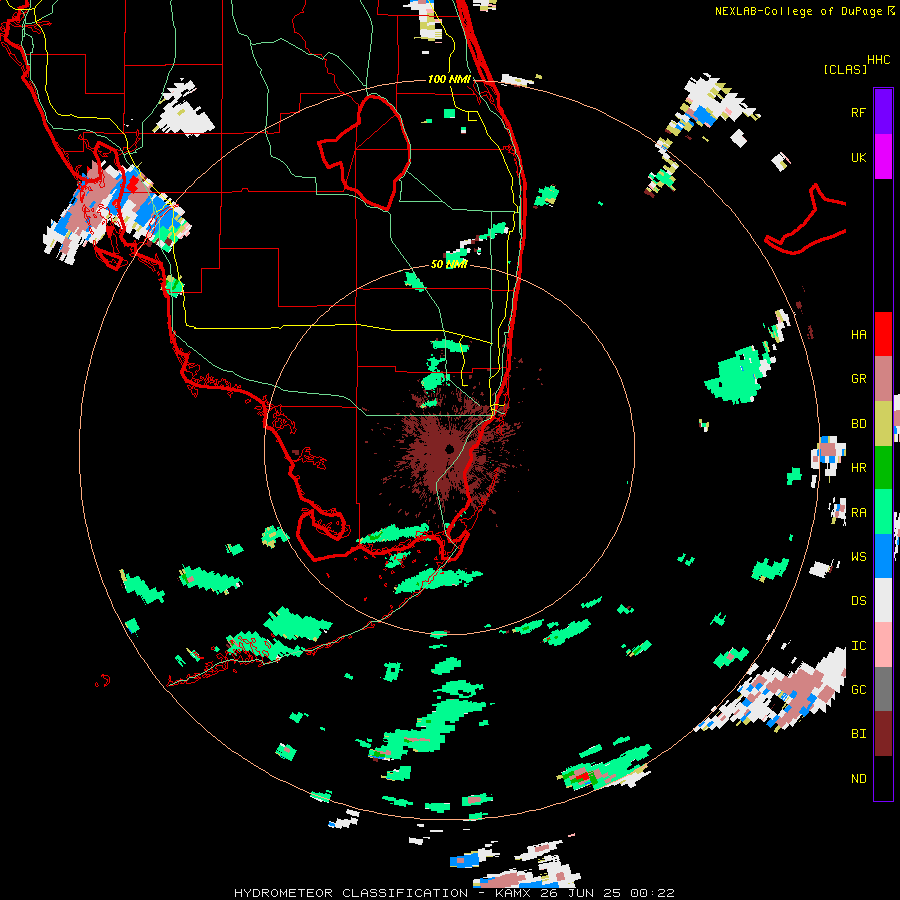This screenshot has height=900, width=900.
Task: Click the IC legend label
Action: [858, 646]
